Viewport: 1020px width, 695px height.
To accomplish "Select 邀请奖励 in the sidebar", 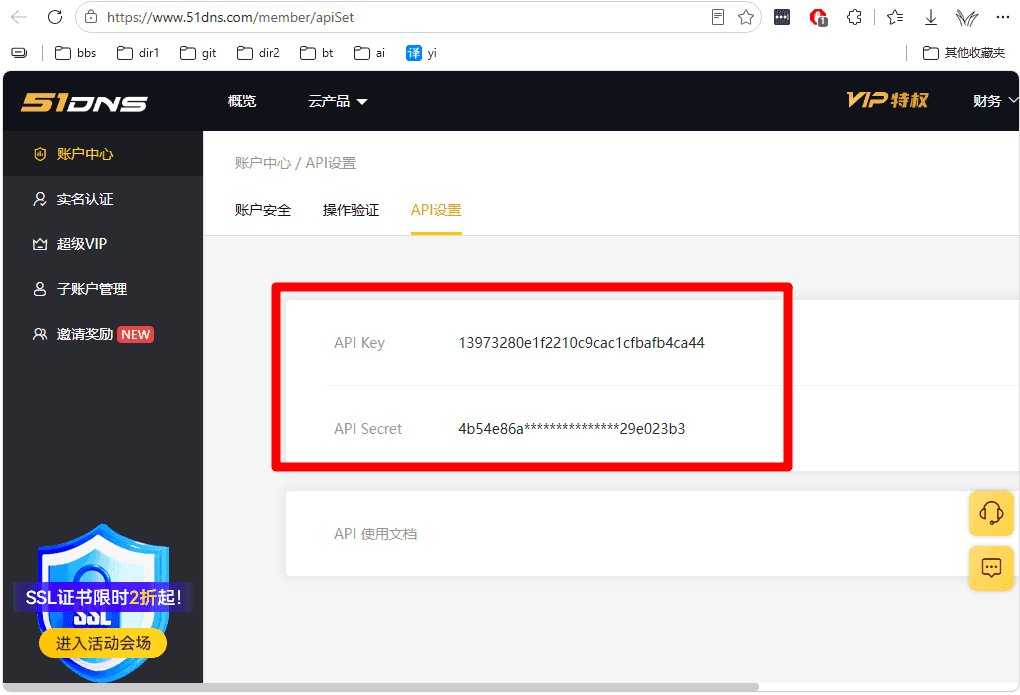I will (x=103, y=334).
